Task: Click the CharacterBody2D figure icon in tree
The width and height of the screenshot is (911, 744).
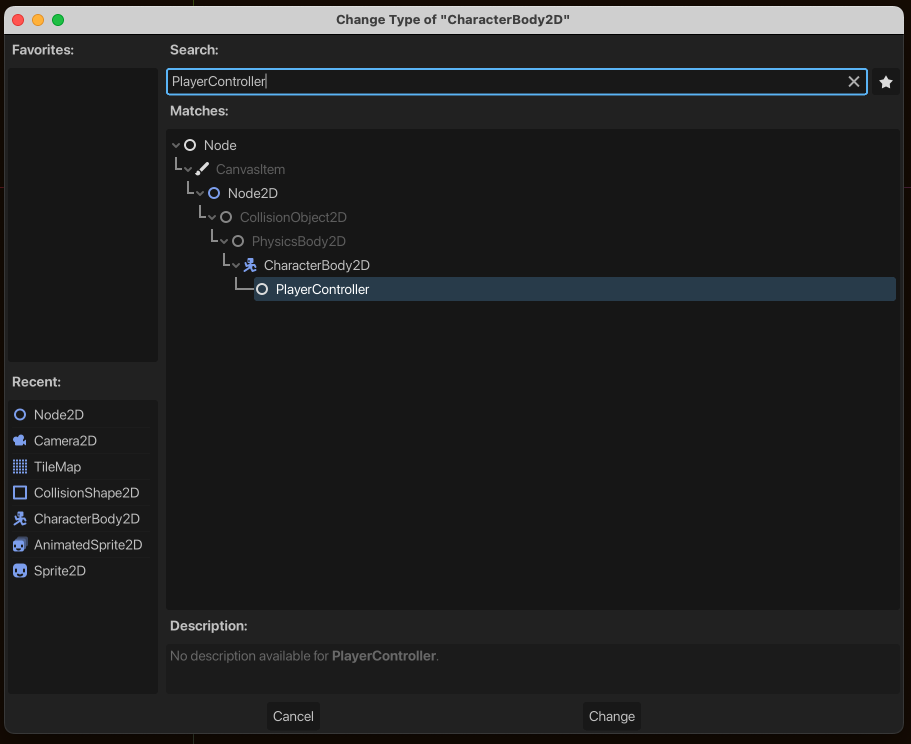Action: click(250, 265)
